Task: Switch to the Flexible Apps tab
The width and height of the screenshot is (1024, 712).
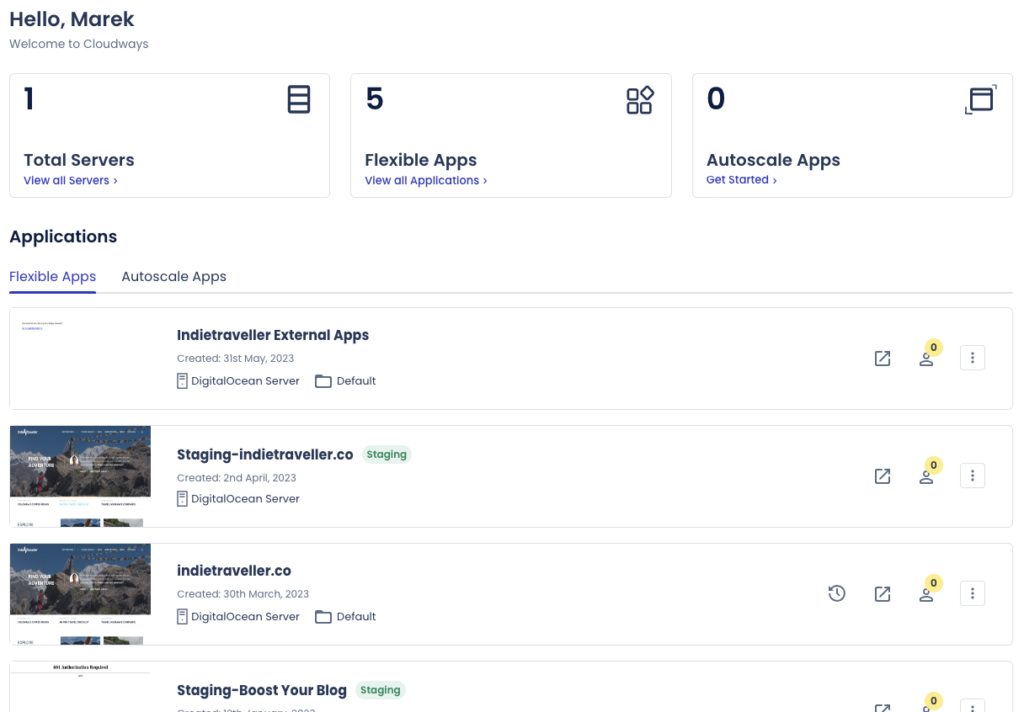Action: click(52, 276)
